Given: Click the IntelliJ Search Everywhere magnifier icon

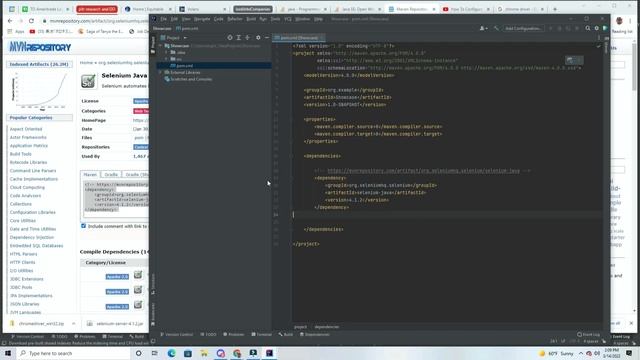Looking at the screenshot, I should (588, 28).
